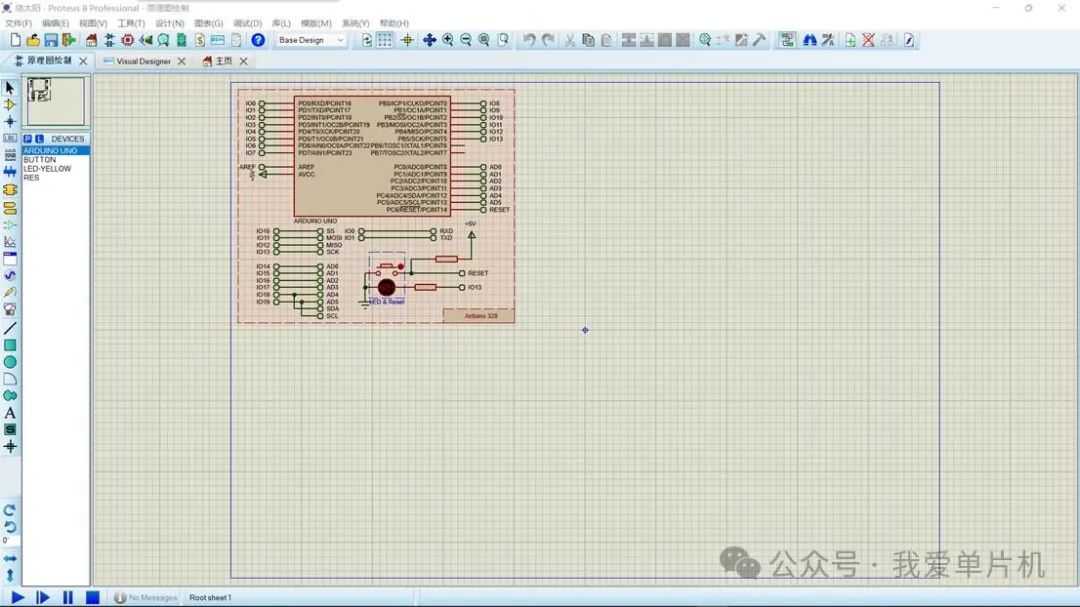Click the Remove Sheet red X icon

click(869, 40)
